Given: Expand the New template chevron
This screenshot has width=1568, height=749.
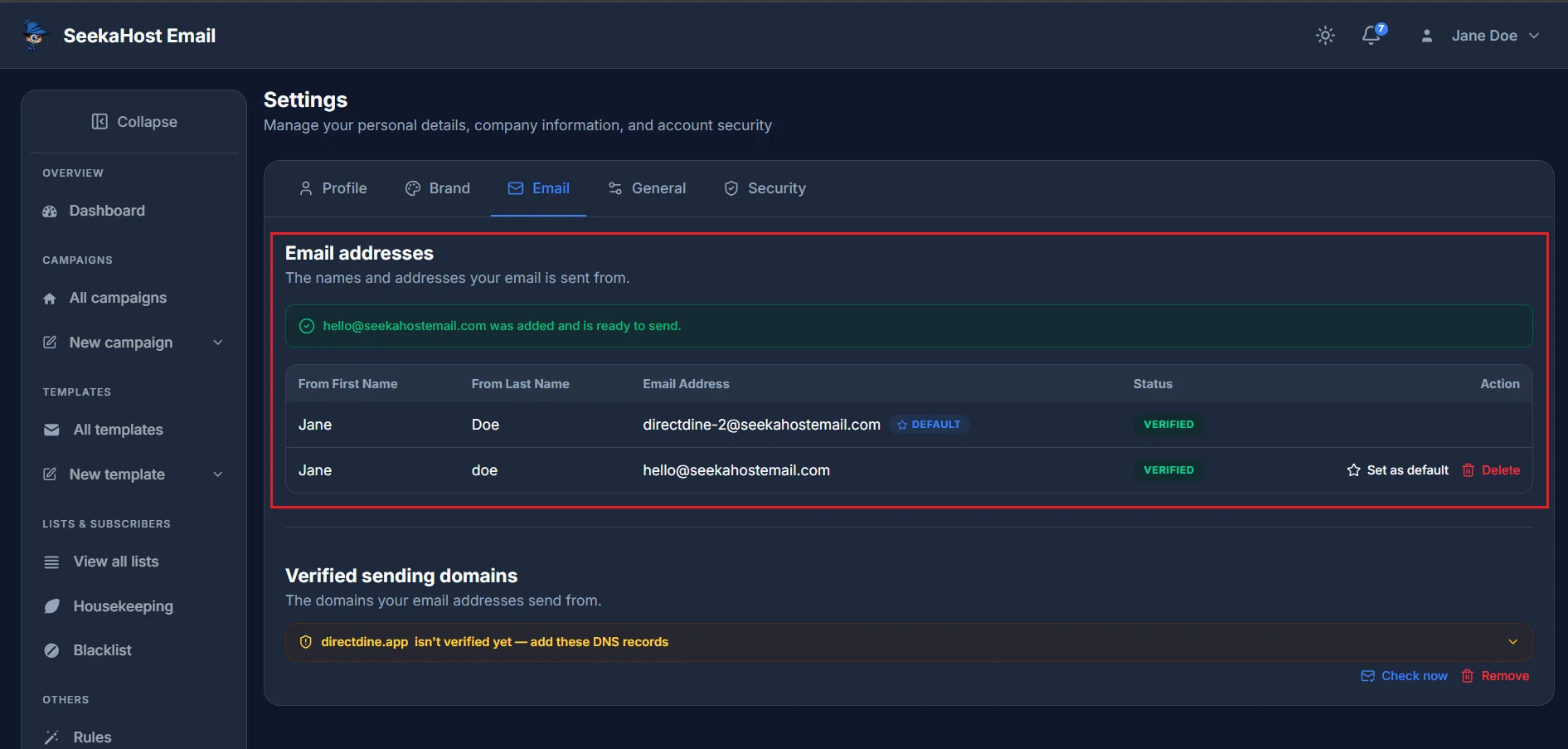Looking at the screenshot, I should coord(218,474).
